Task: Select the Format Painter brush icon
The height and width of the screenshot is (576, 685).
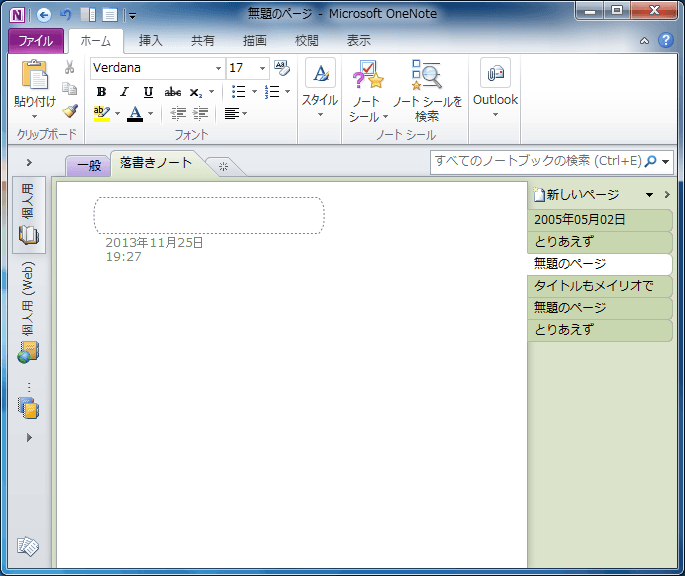Action: click(x=69, y=111)
